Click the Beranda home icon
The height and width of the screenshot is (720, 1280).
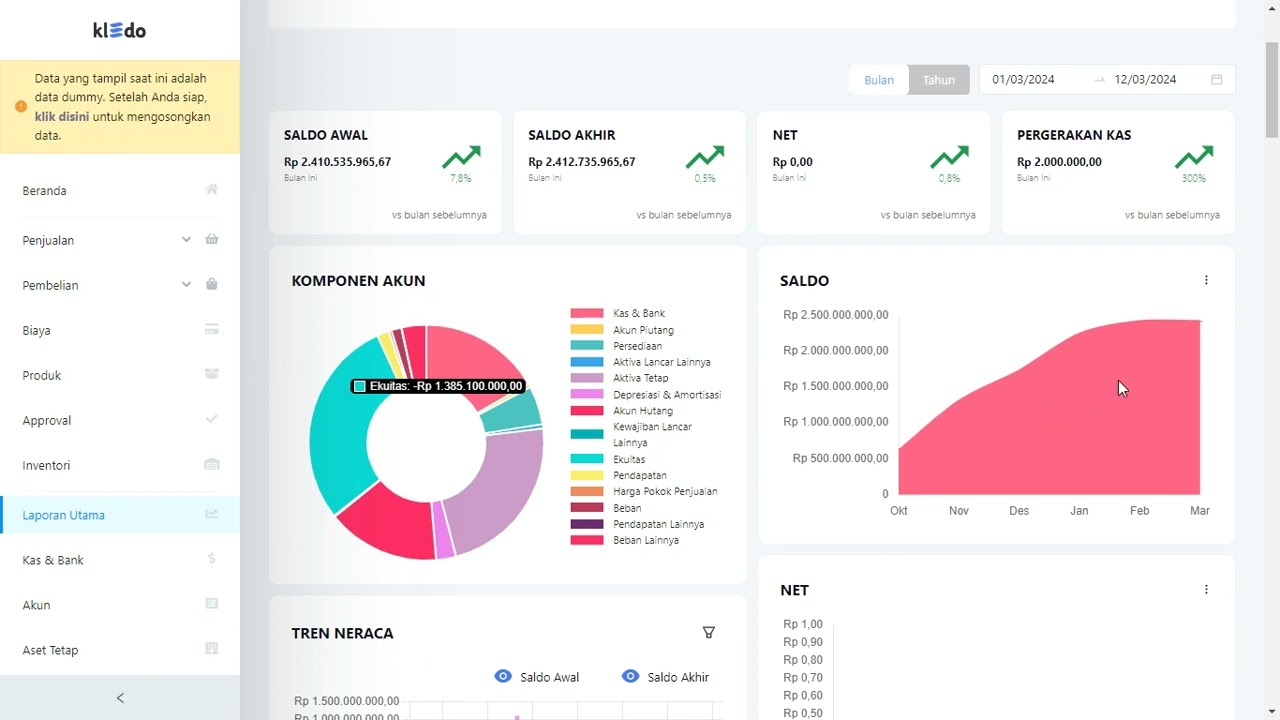pos(211,190)
